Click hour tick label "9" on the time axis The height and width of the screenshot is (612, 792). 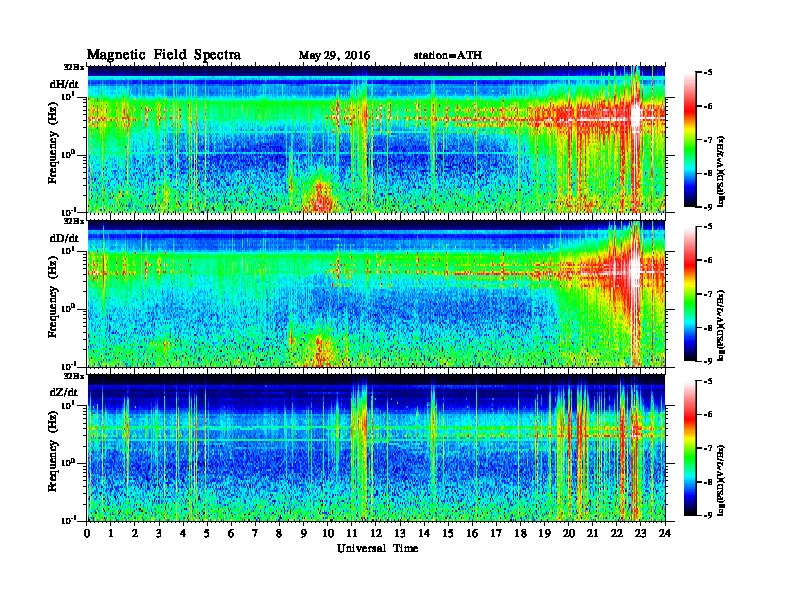(x=304, y=533)
